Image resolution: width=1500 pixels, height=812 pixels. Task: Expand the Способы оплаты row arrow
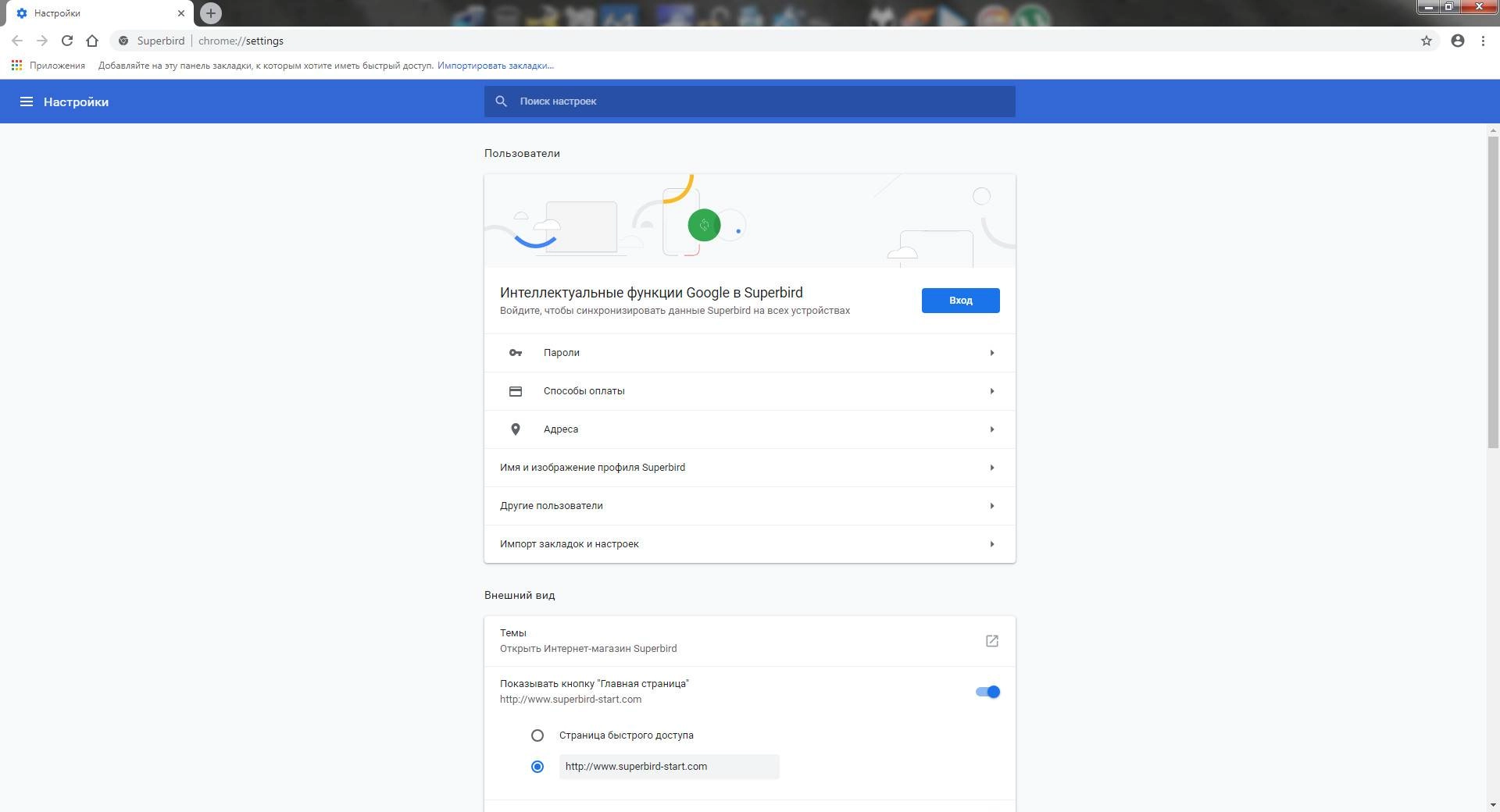click(992, 391)
